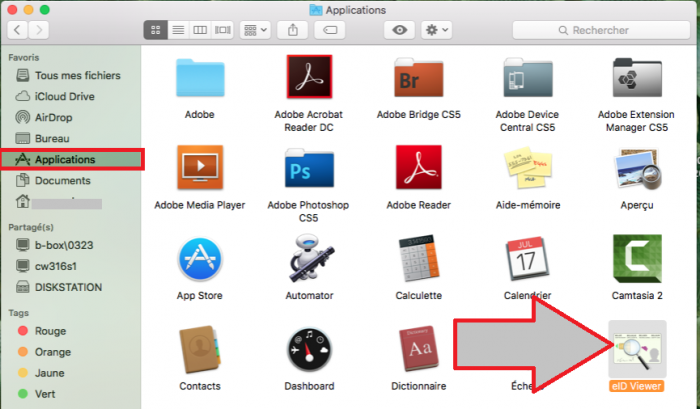Viewport: 700px width, 409px height.
Task: Select the App Store icon
Action: [x=200, y=259]
